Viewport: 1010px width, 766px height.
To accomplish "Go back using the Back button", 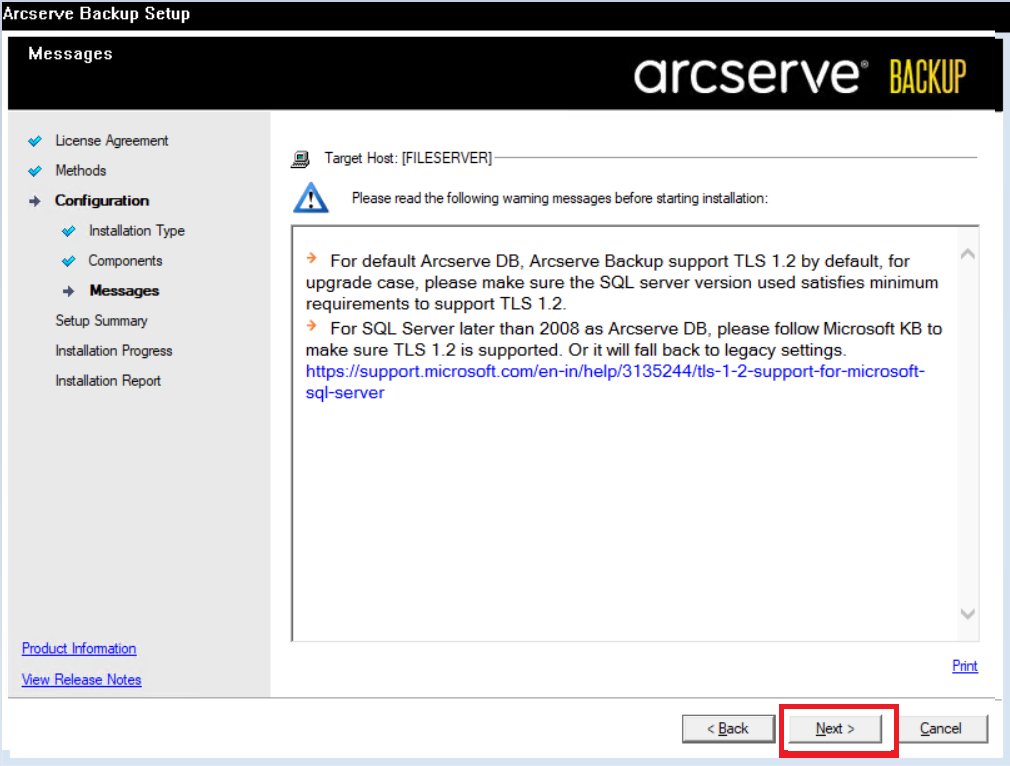I will (x=727, y=729).
